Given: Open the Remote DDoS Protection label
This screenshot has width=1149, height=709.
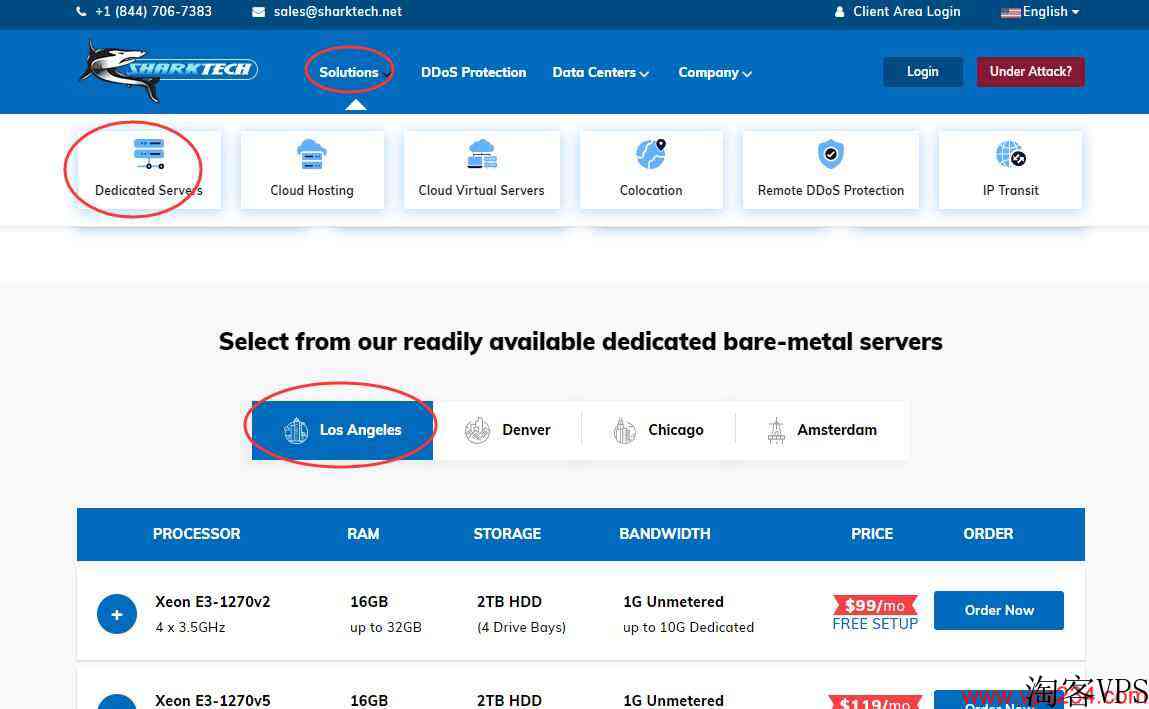Looking at the screenshot, I should coord(830,190).
